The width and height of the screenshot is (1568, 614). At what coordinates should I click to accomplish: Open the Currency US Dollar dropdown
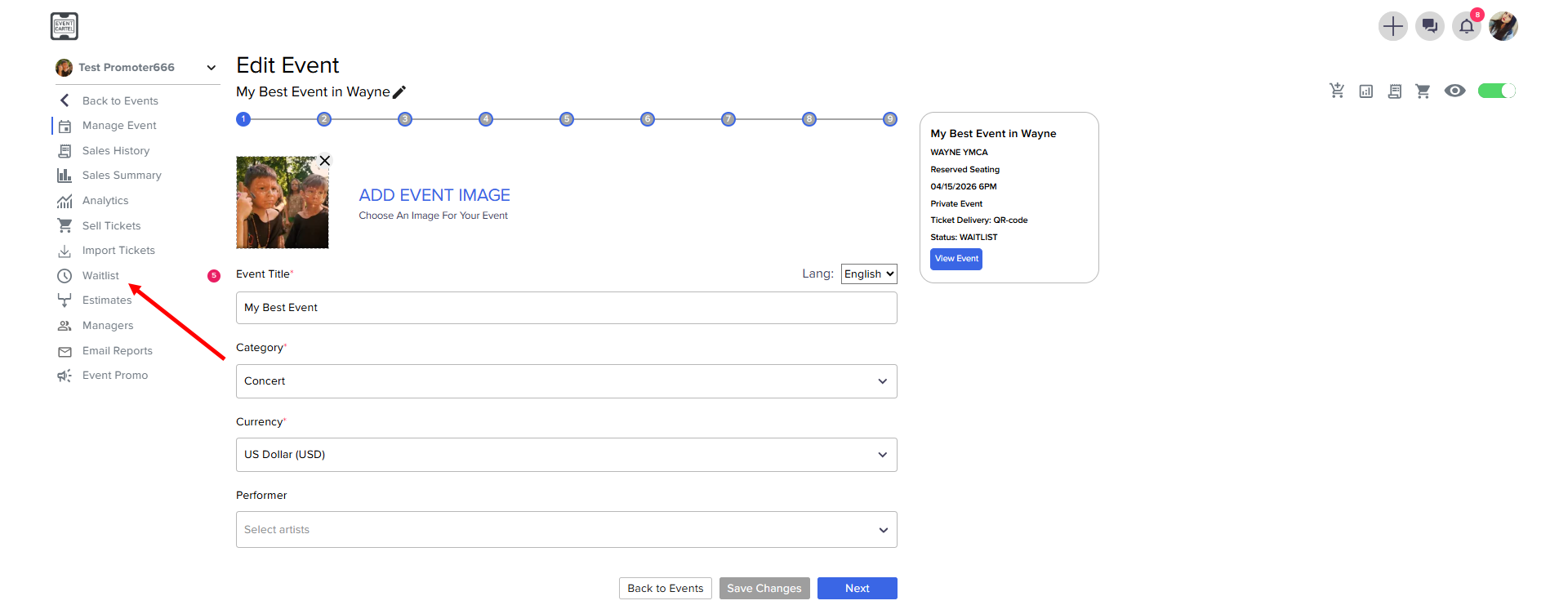pos(567,455)
